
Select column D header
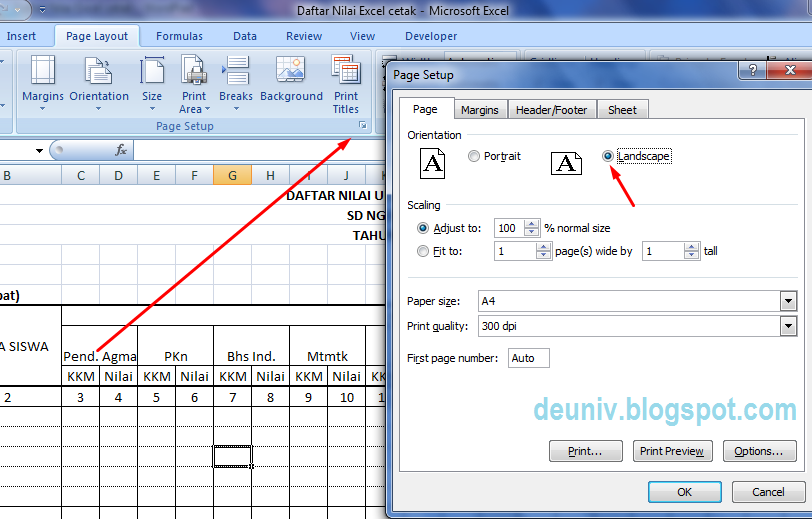[x=119, y=176]
